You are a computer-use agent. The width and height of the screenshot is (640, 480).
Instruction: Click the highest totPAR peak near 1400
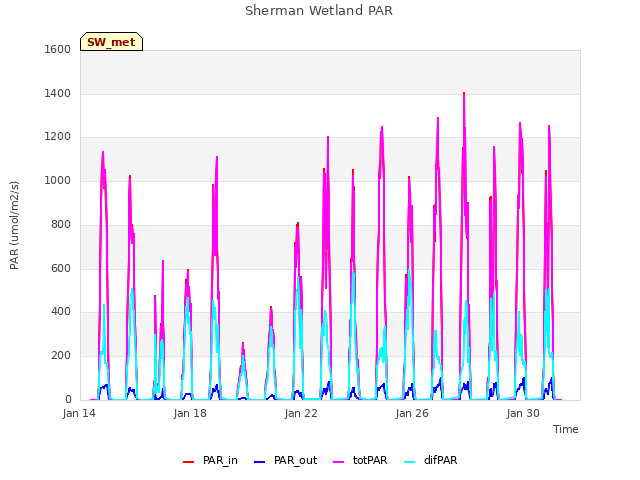coord(464,93)
